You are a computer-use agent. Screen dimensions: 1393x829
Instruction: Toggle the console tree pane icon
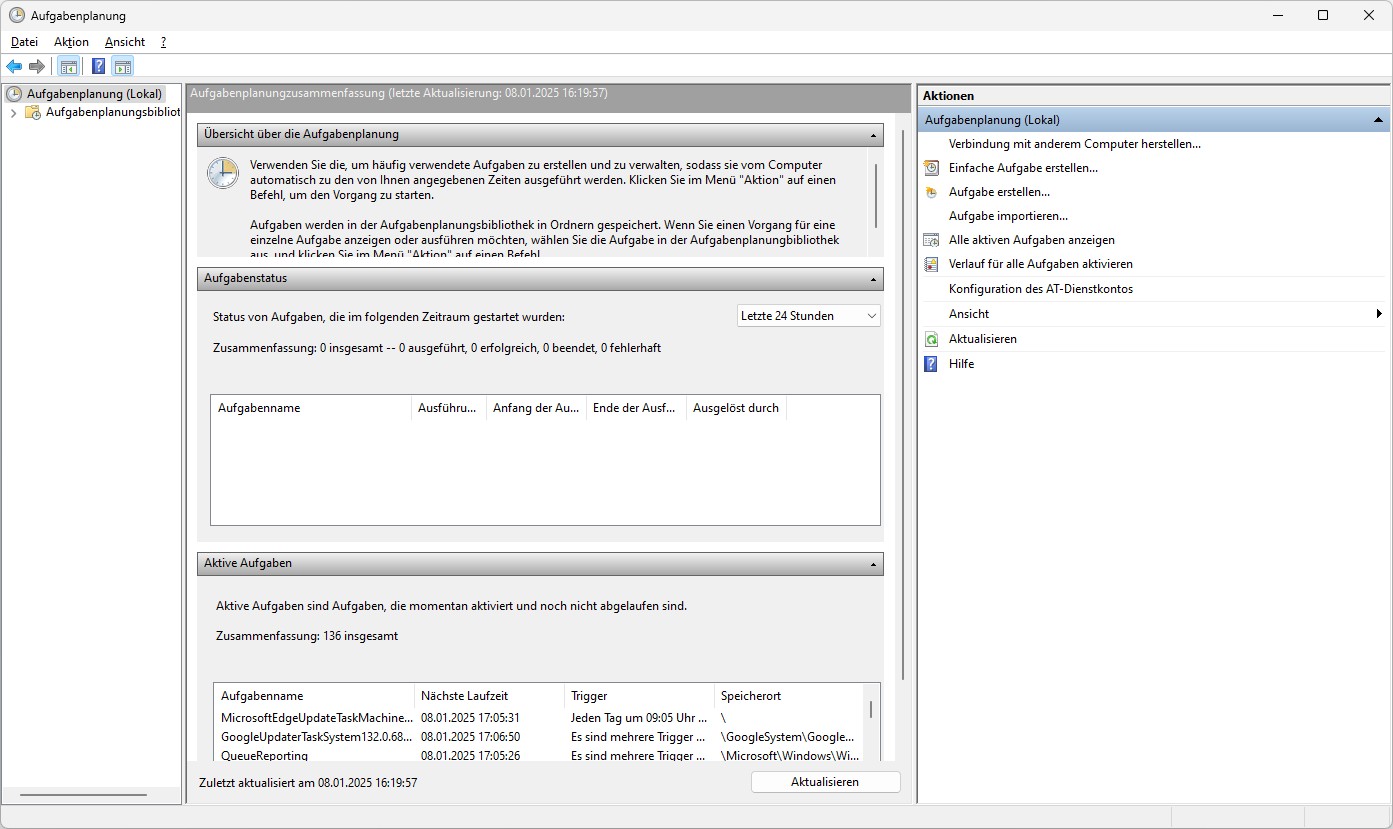tap(68, 67)
